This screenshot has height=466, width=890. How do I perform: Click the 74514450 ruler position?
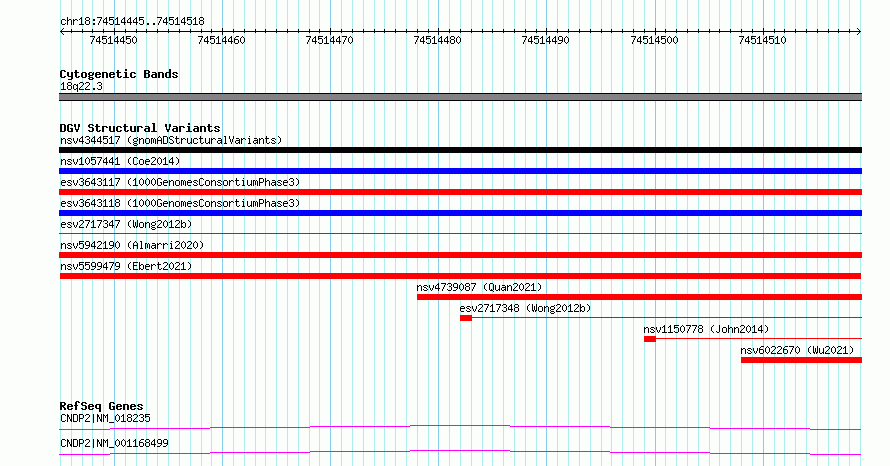point(114,40)
